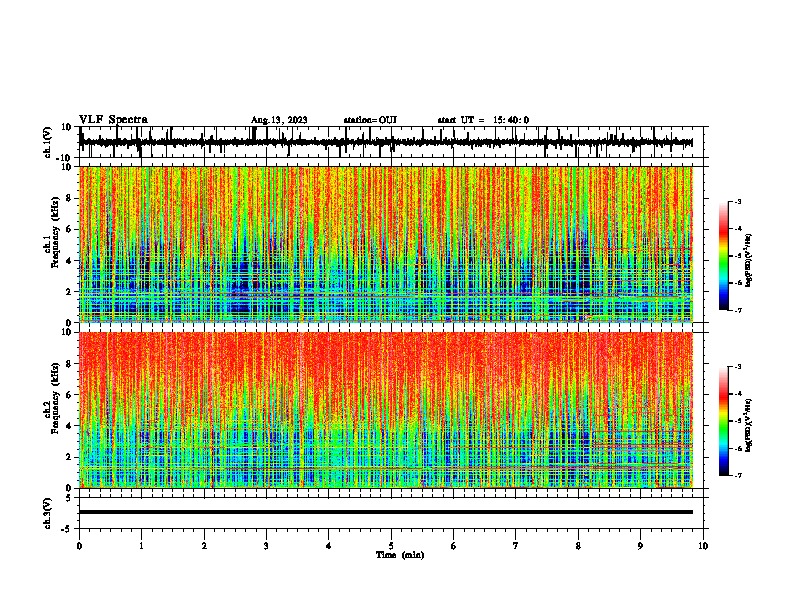Click the "8" kHz tick of ch.1 spectrogram
Screen dimensions: 792x612
pos(69,198)
